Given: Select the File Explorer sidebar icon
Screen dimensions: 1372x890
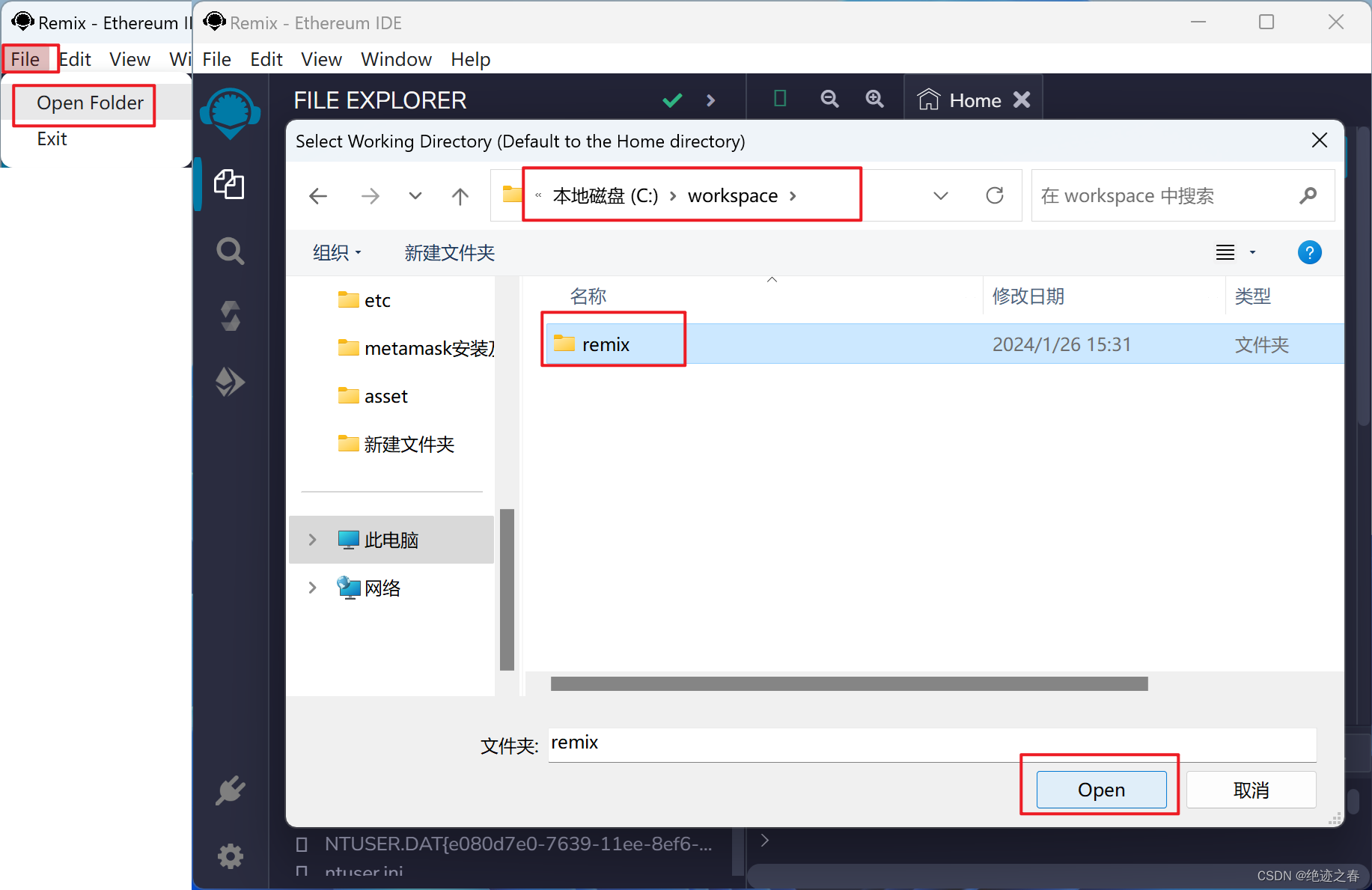Looking at the screenshot, I should click(x=230, y=185).
